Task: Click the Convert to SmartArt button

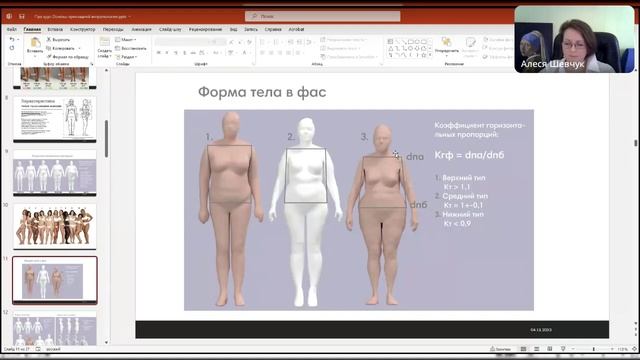Action: click(349, 57)
